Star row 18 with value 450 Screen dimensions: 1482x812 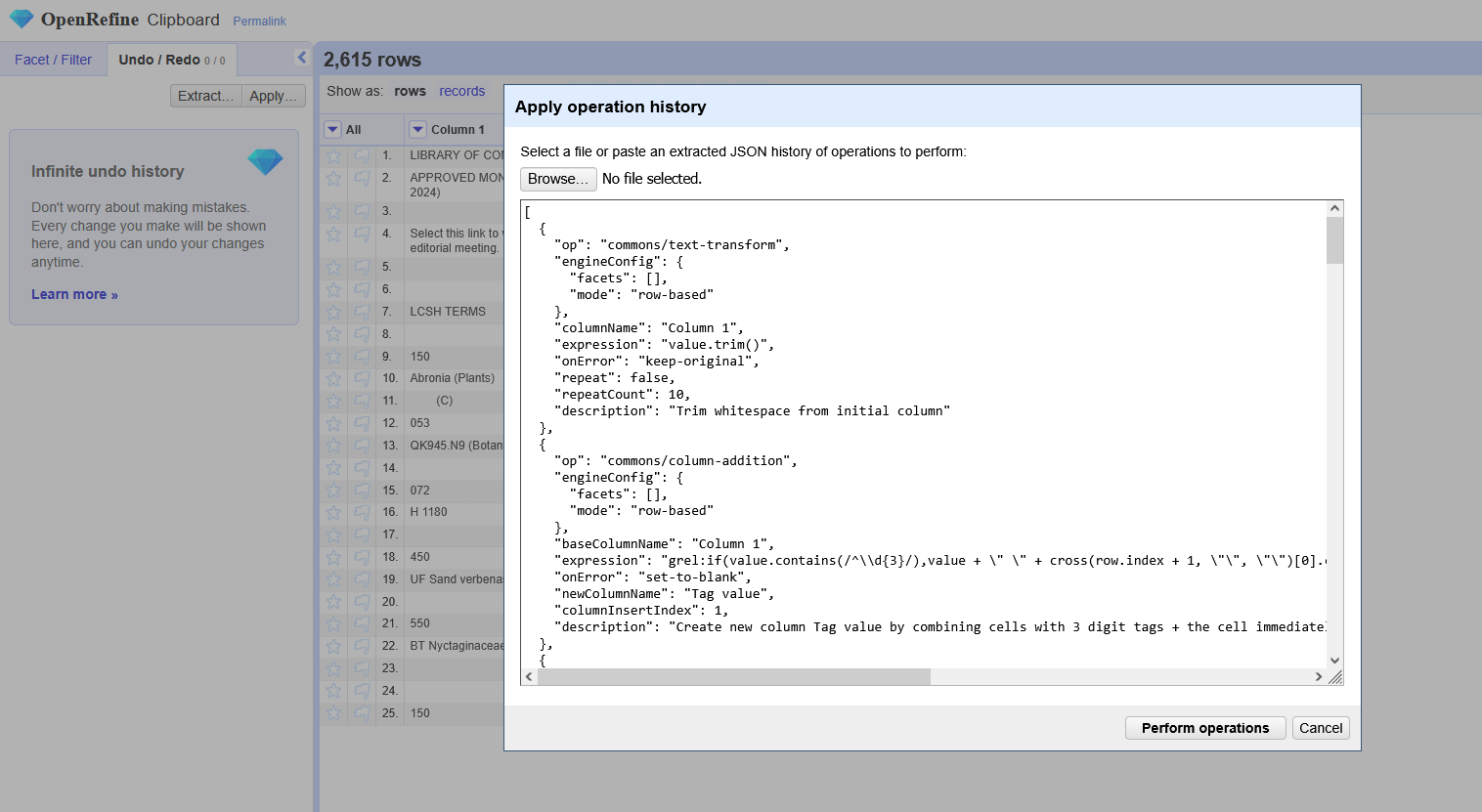pos(333,557)
